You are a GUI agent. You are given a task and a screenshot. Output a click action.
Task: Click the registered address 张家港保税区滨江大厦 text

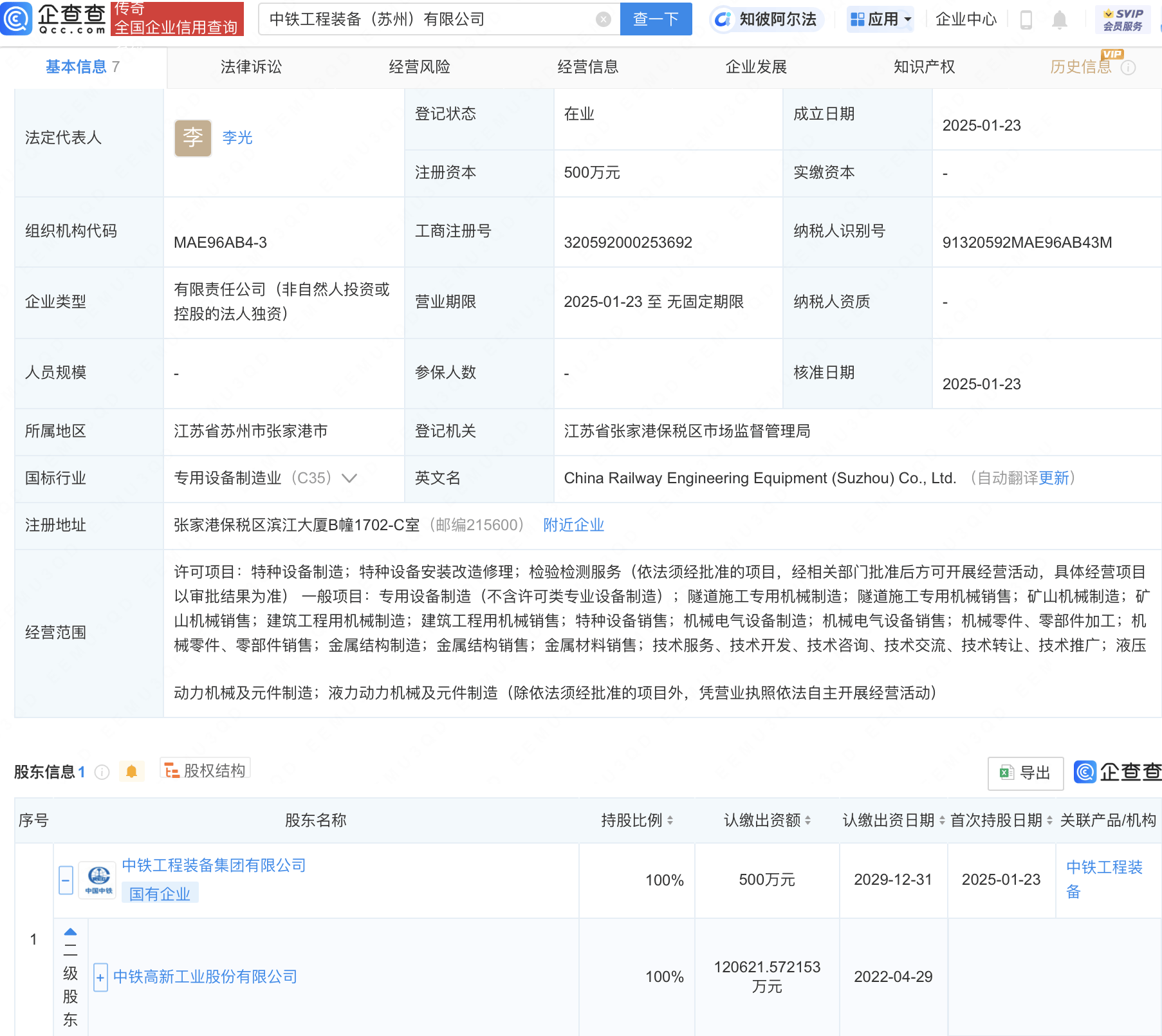[297, 525]
